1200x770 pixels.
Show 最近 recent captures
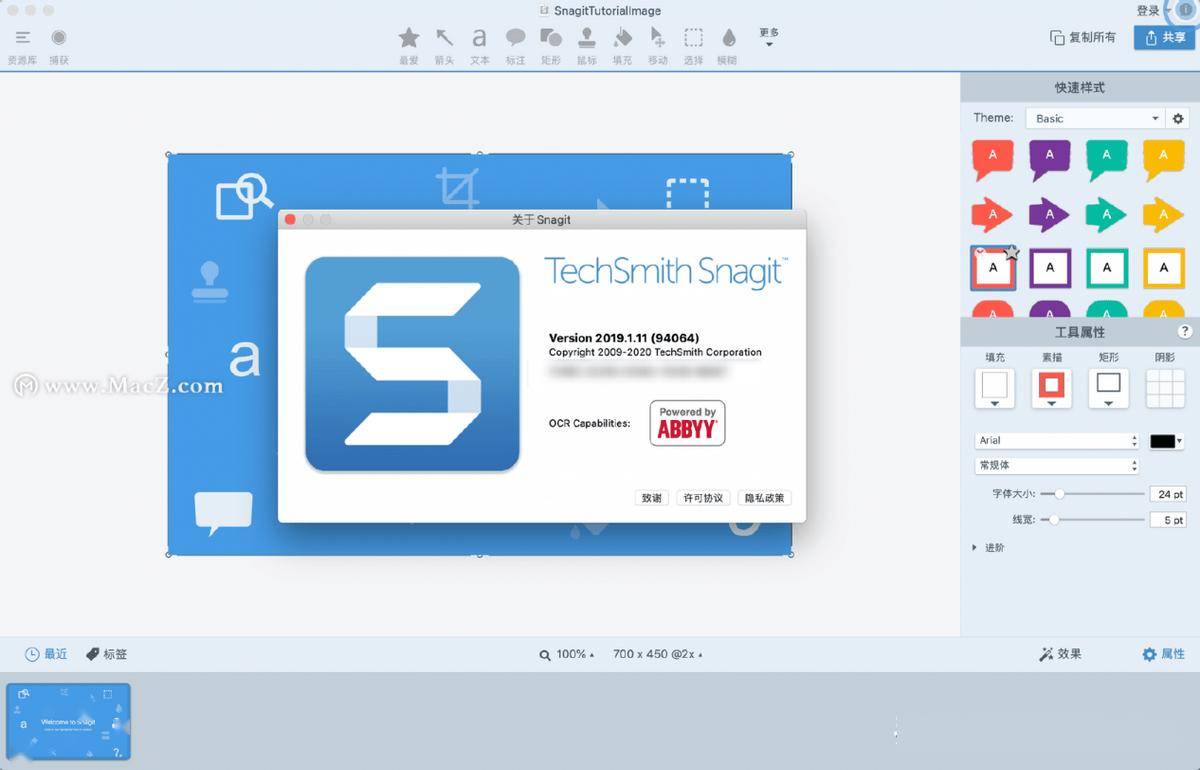[x=46, y=654]
